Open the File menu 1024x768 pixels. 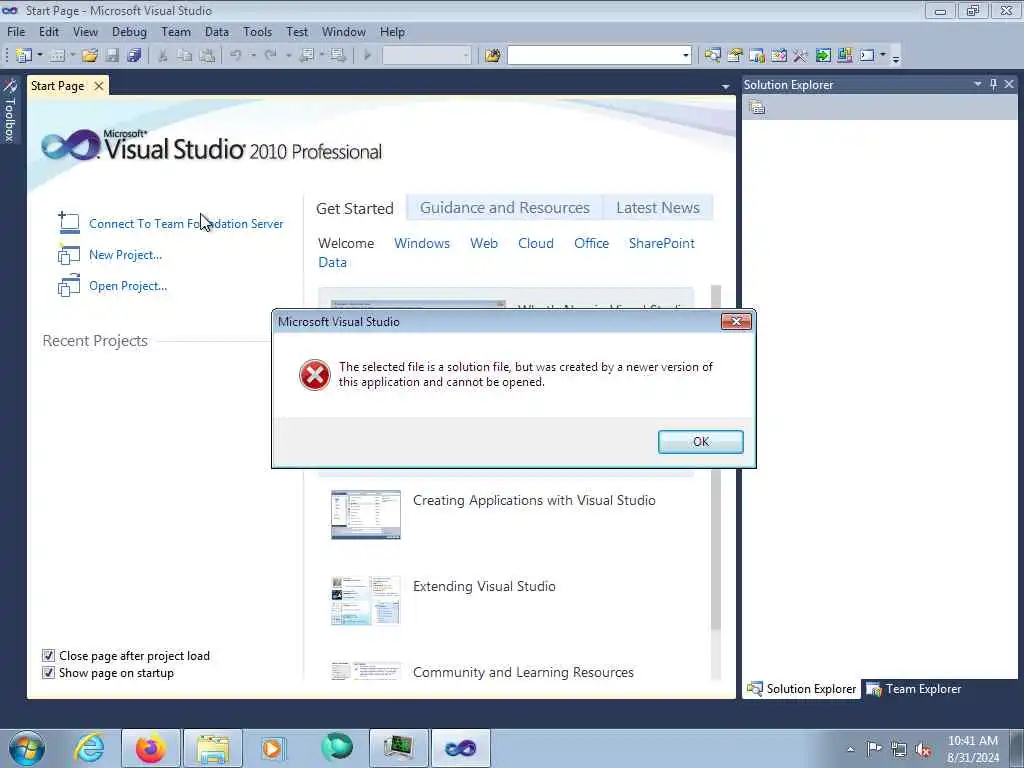point(16,31)
